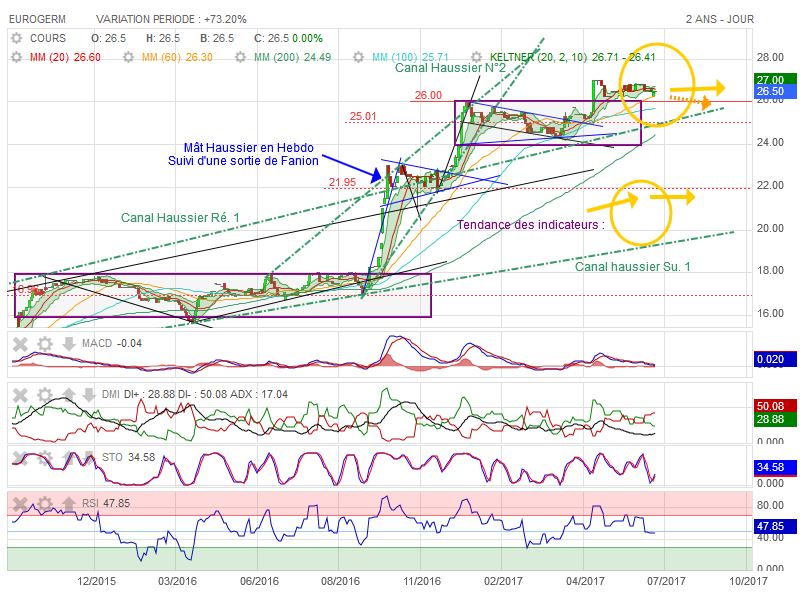Click the low price B: 26.5
This screenshot has height=593, width=803.
click(x=217, y=38)
